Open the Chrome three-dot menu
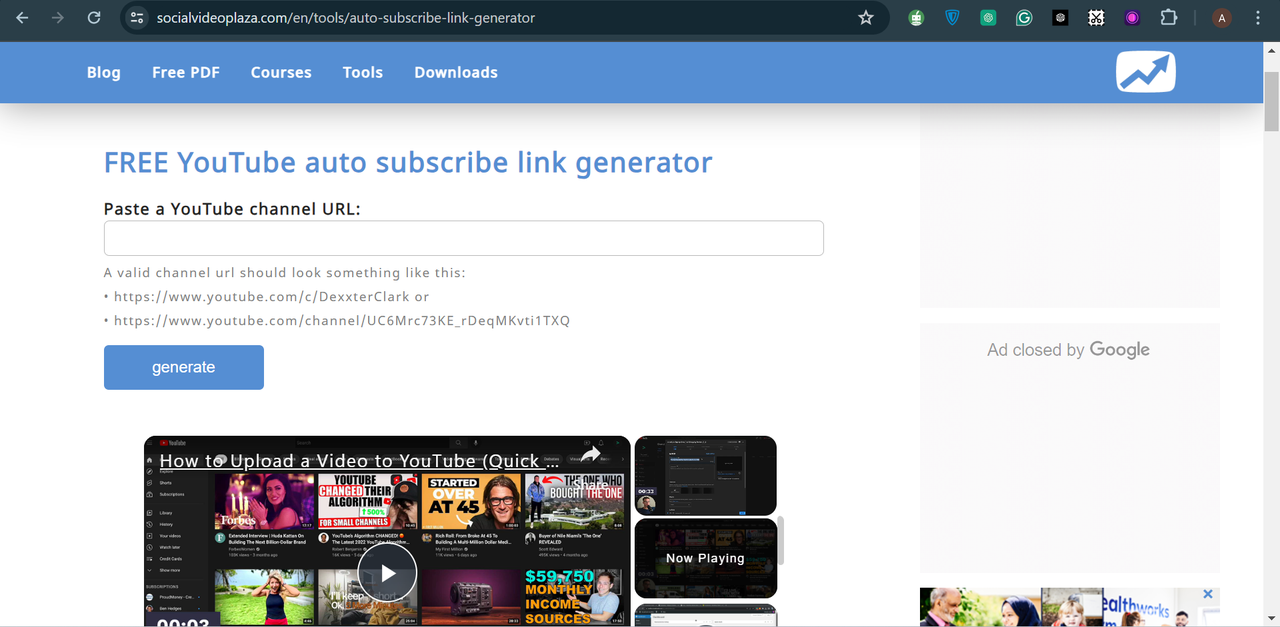This screenshot has height=627, width=1280. point(1257,18)
